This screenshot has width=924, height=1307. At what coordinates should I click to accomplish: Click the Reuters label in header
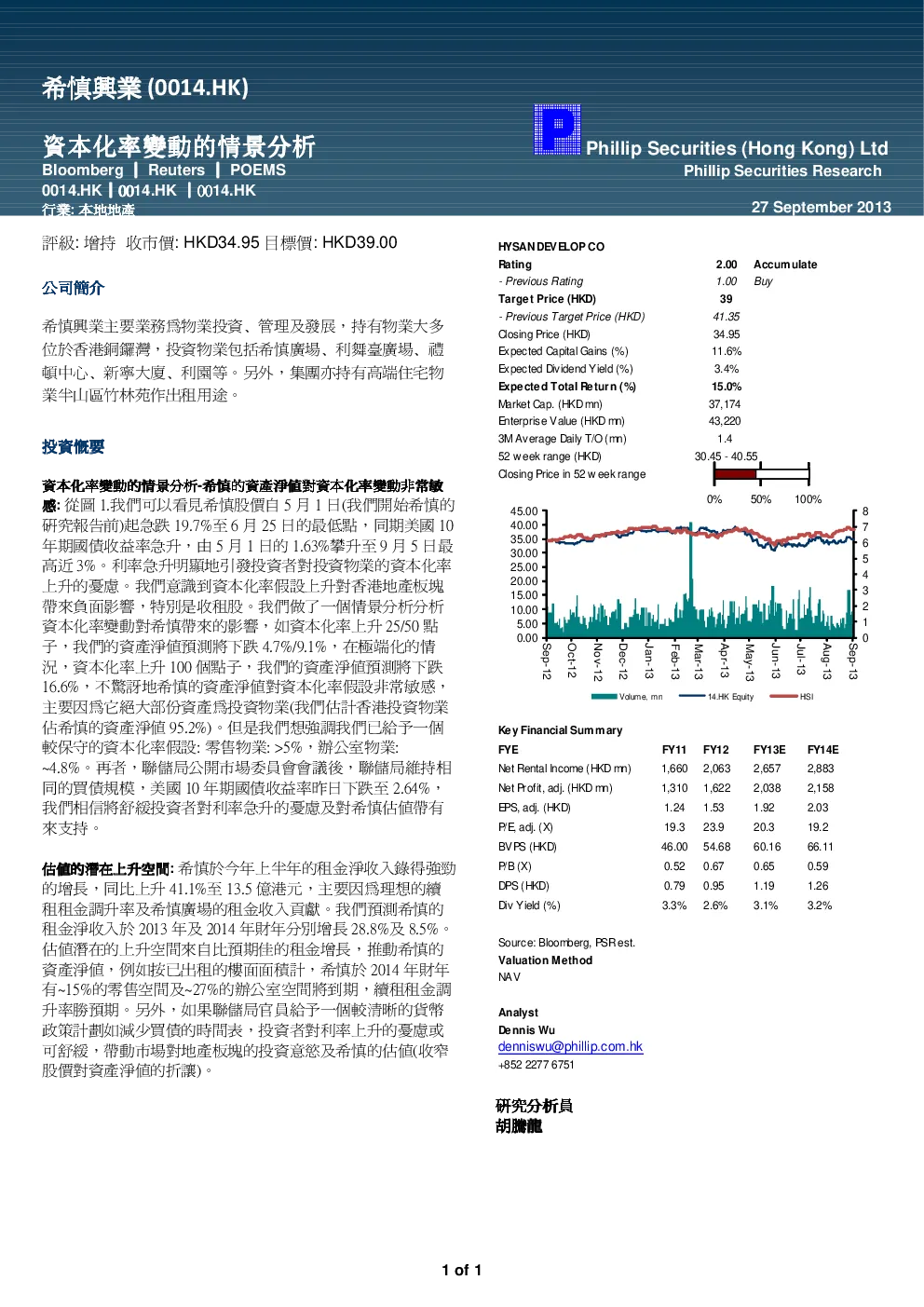pyautogui.click(x=176, y=170)
